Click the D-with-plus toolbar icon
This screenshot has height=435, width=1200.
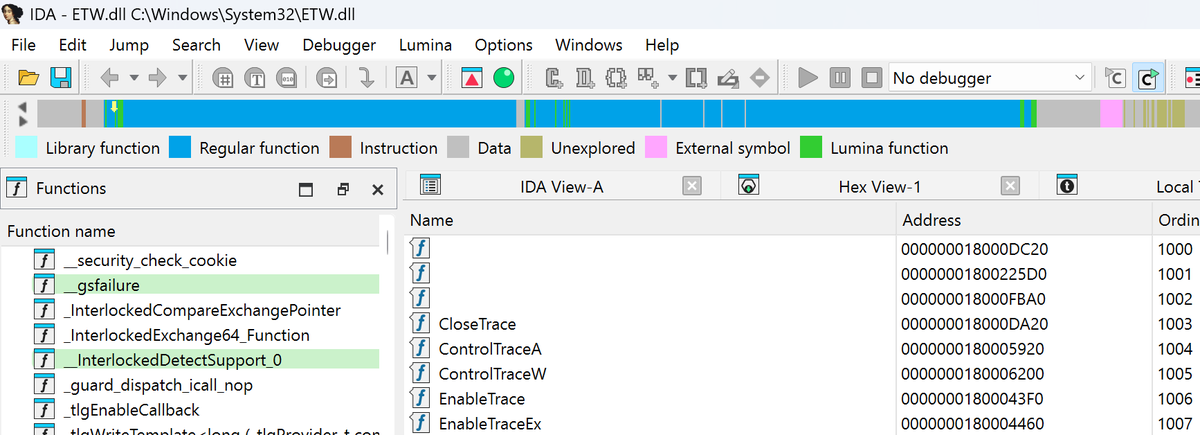point(585,77)
